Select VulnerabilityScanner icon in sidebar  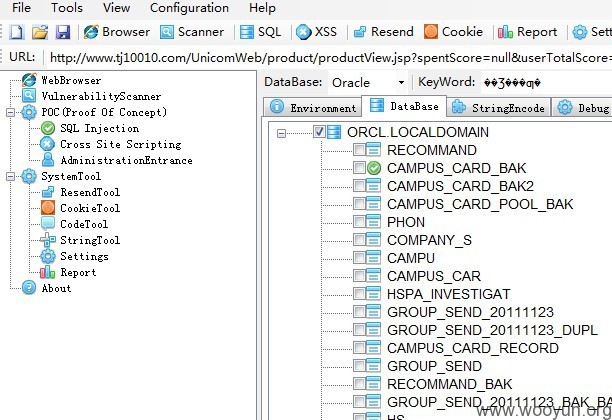(x=29, y=96)
